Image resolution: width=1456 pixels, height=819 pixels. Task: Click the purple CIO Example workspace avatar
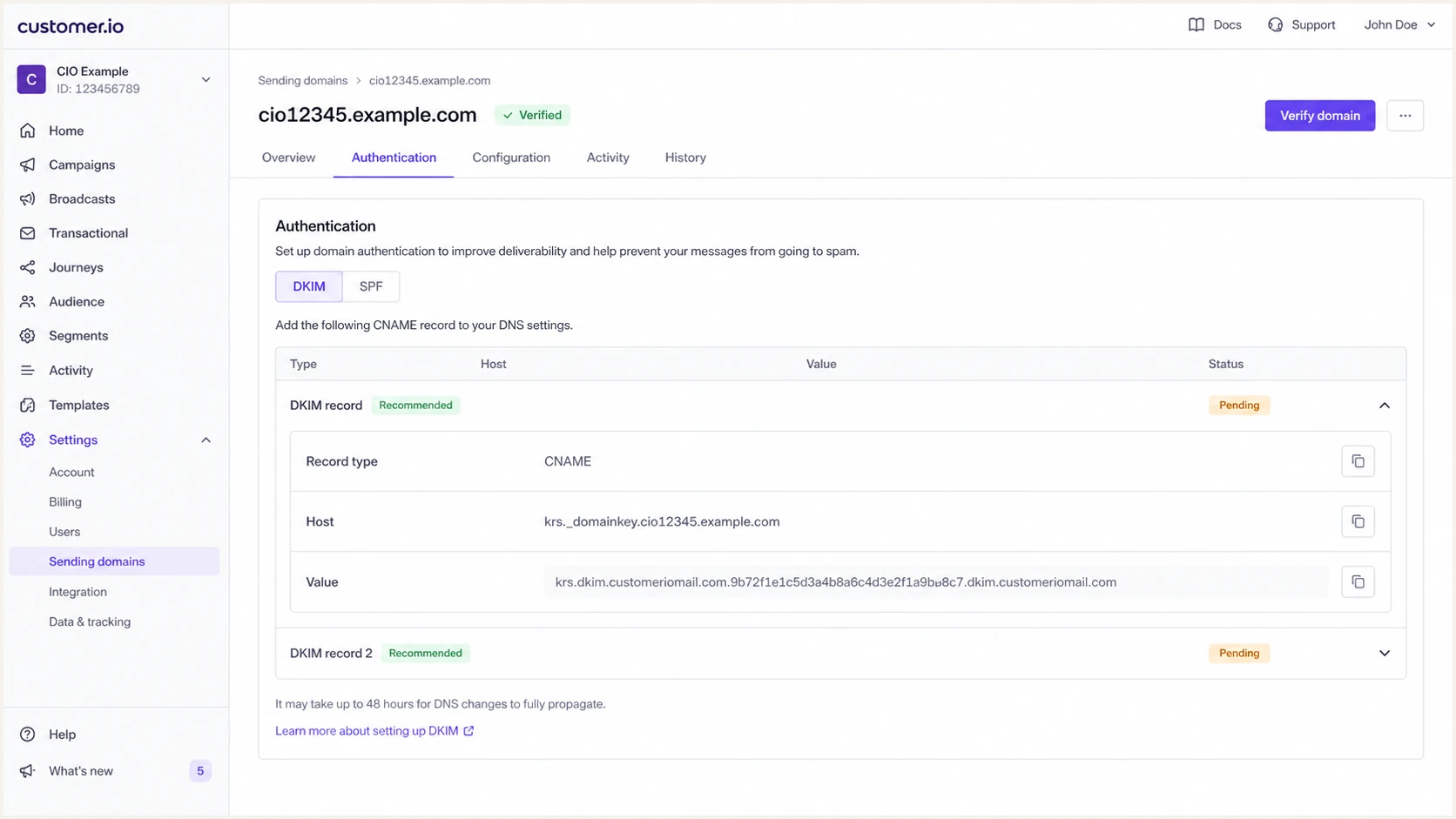[31, 79]
